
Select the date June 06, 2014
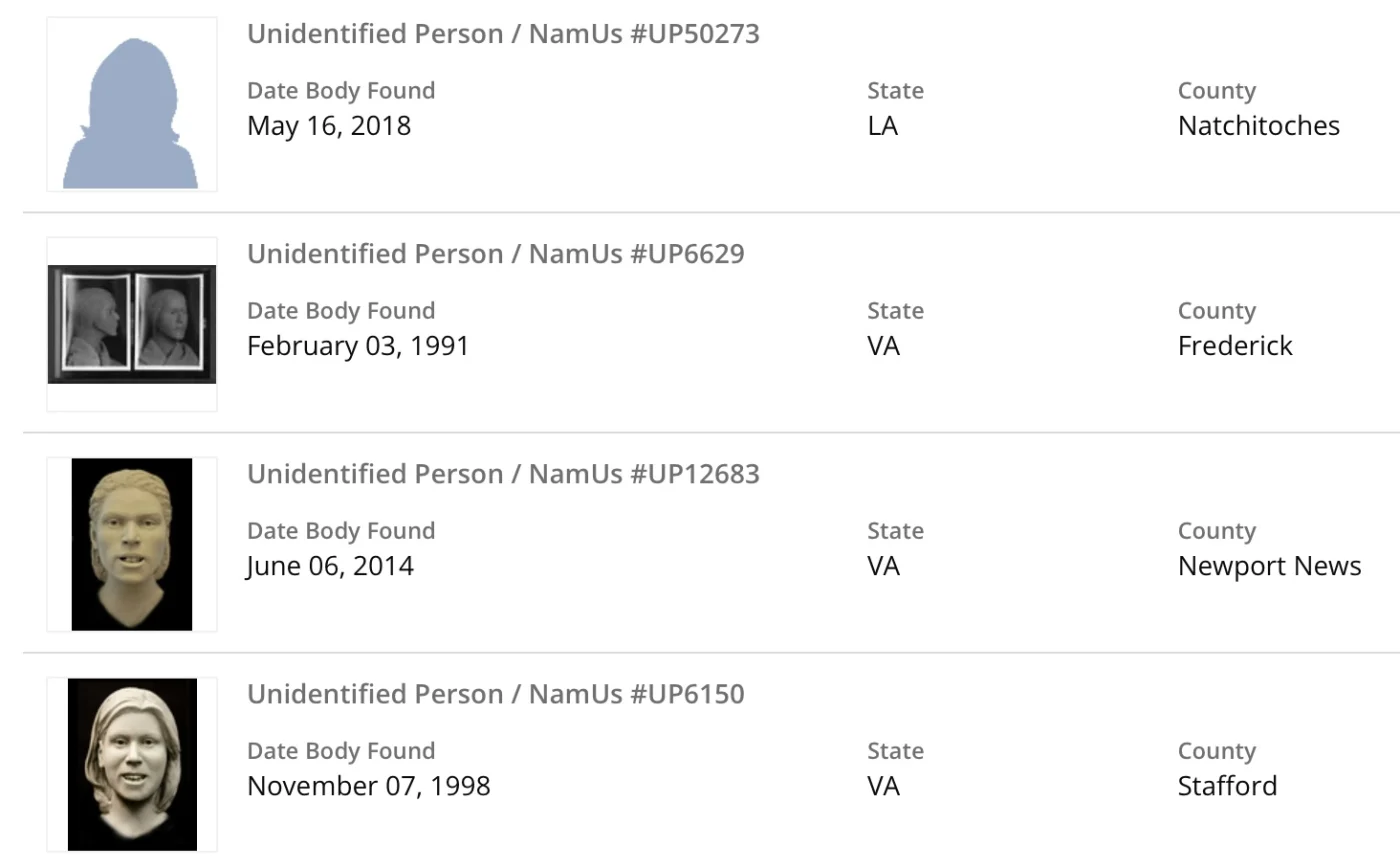click(x=330, y=566)
